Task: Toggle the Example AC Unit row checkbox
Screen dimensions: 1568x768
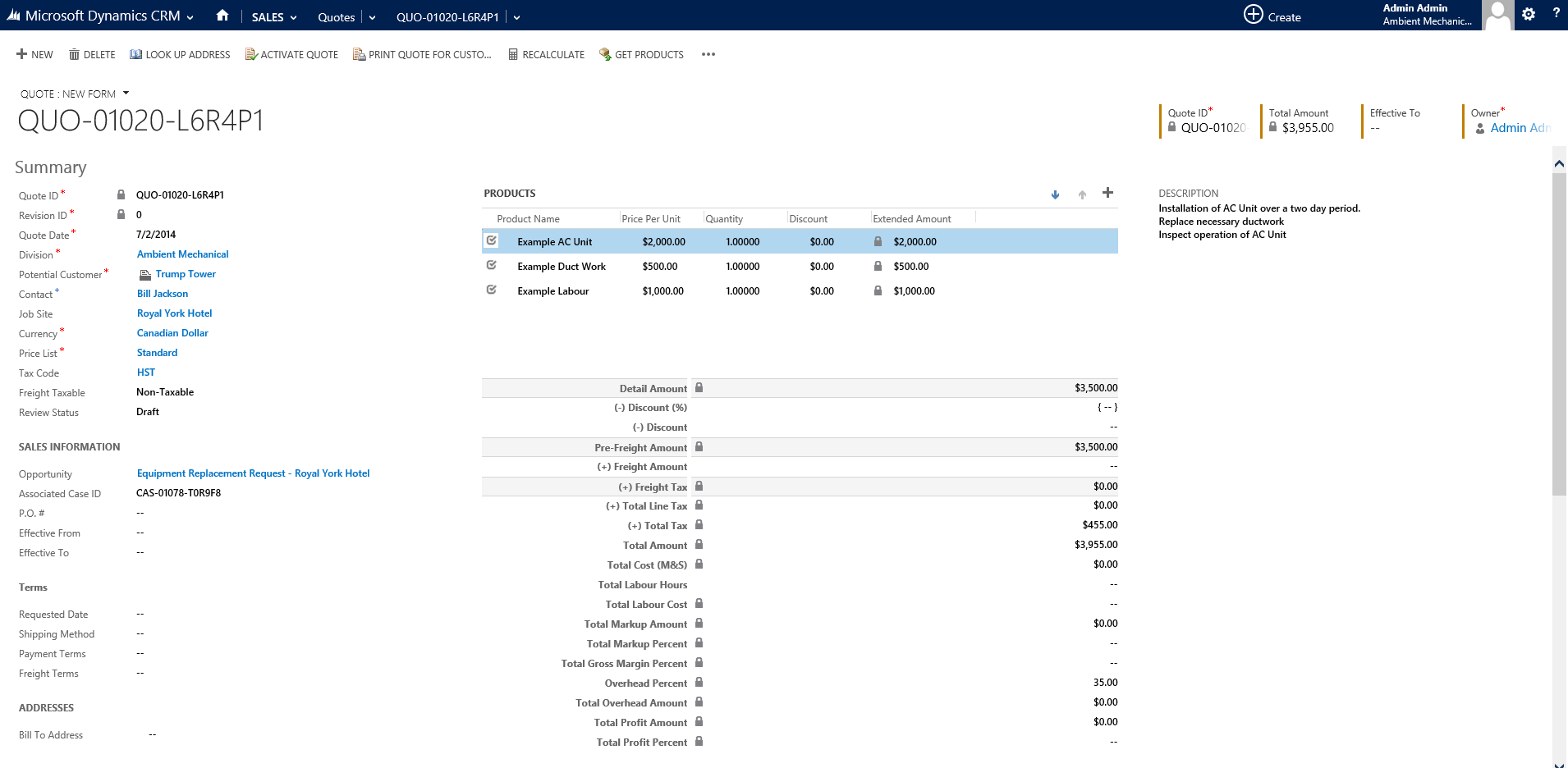Action: point(492,241)
